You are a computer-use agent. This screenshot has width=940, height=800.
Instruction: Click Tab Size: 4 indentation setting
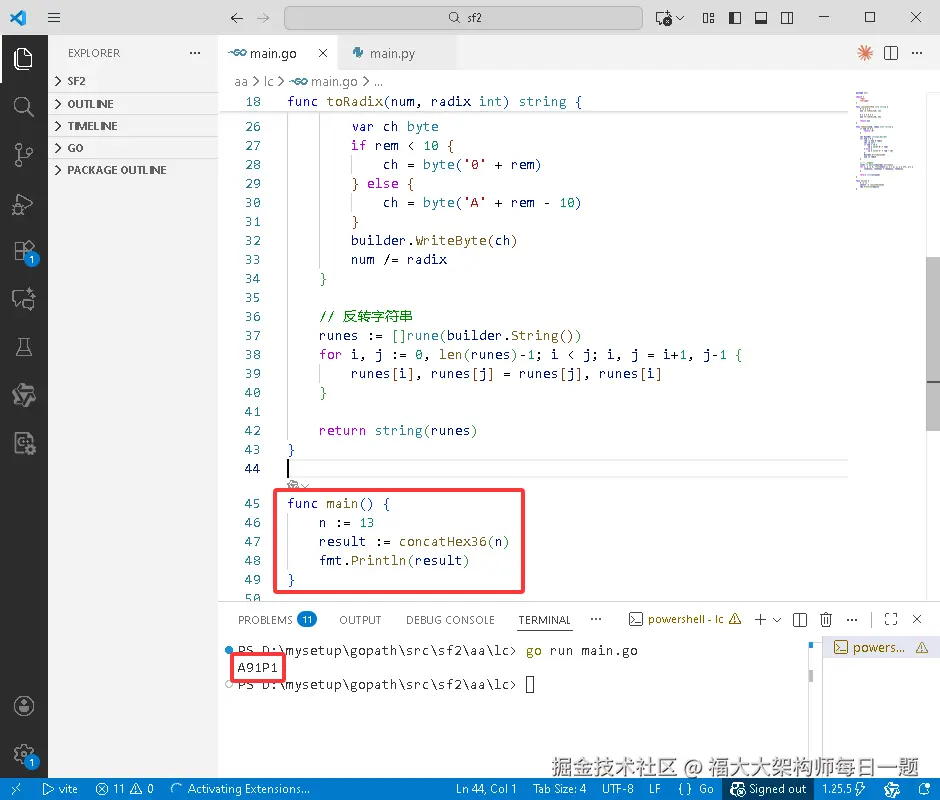(x=559, y=789)
